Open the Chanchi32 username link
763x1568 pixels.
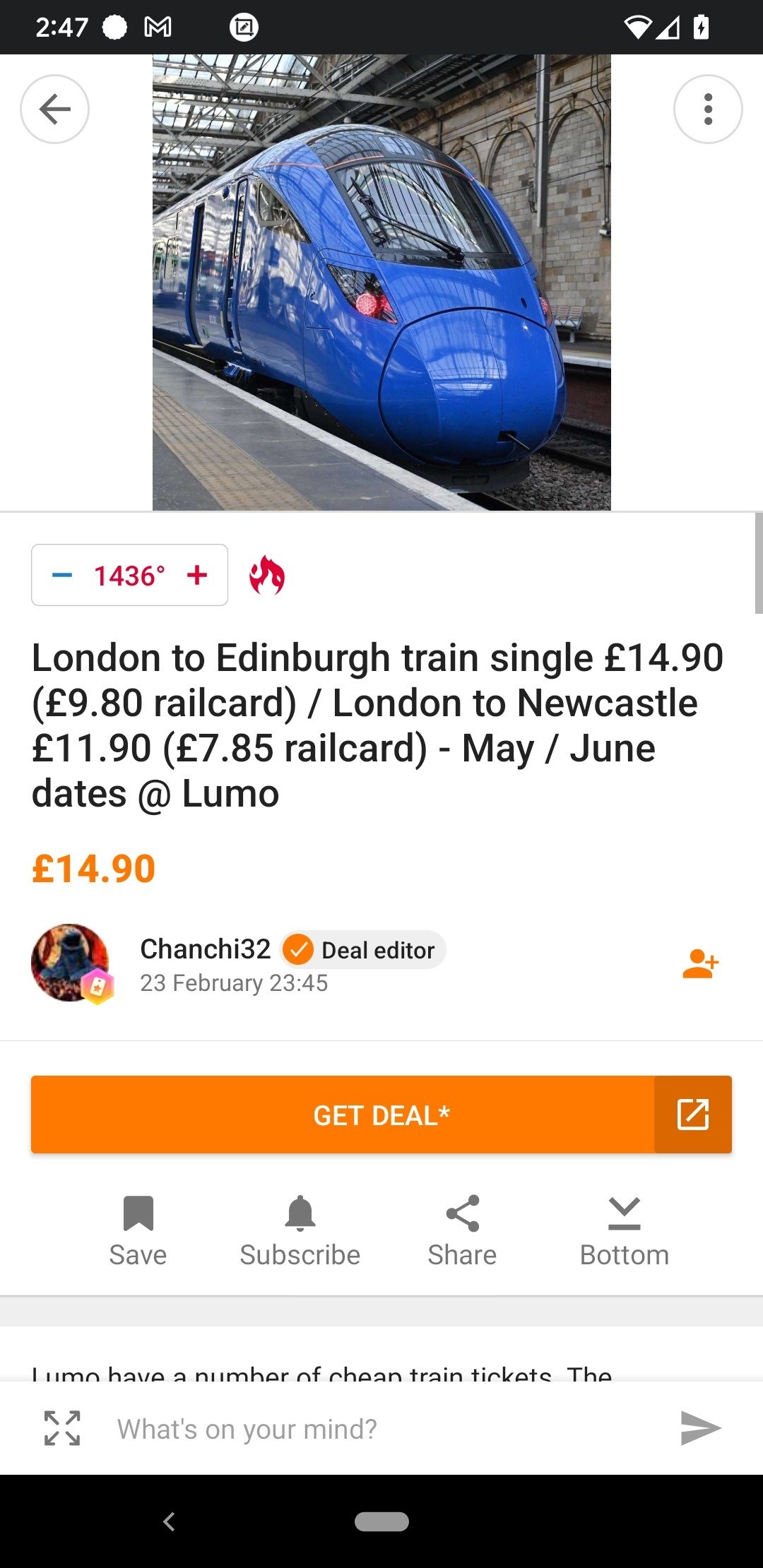coord(205,949)
